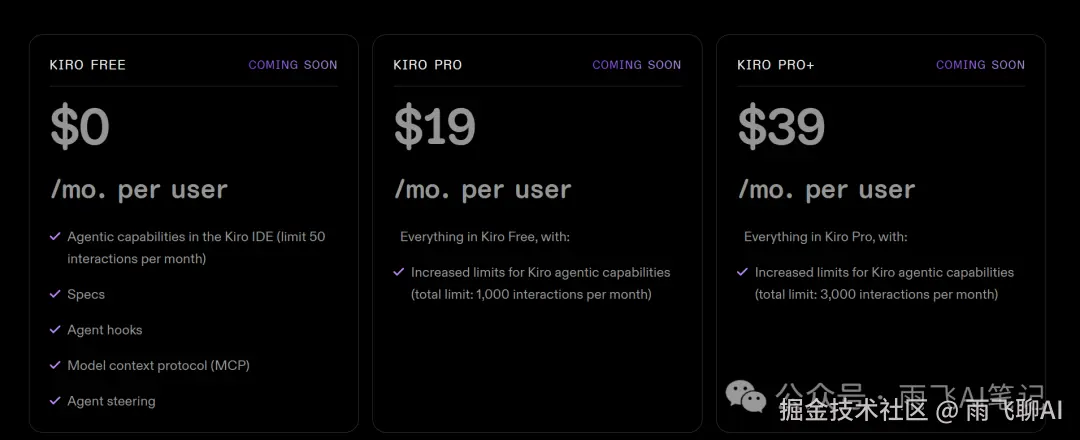Click checkmark beside 1,000 interactions limit
The image size is (1080, 440).
pyautogui.click(x=399, y=272)
